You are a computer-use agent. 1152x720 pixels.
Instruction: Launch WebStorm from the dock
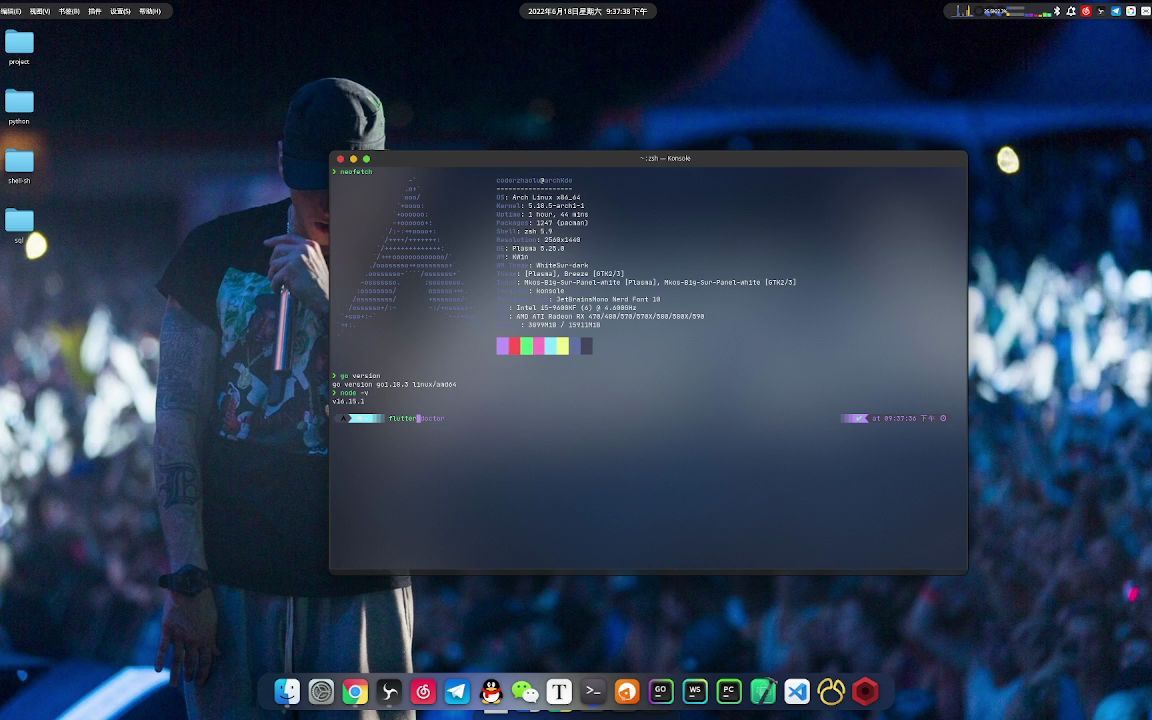click(695, 691)
